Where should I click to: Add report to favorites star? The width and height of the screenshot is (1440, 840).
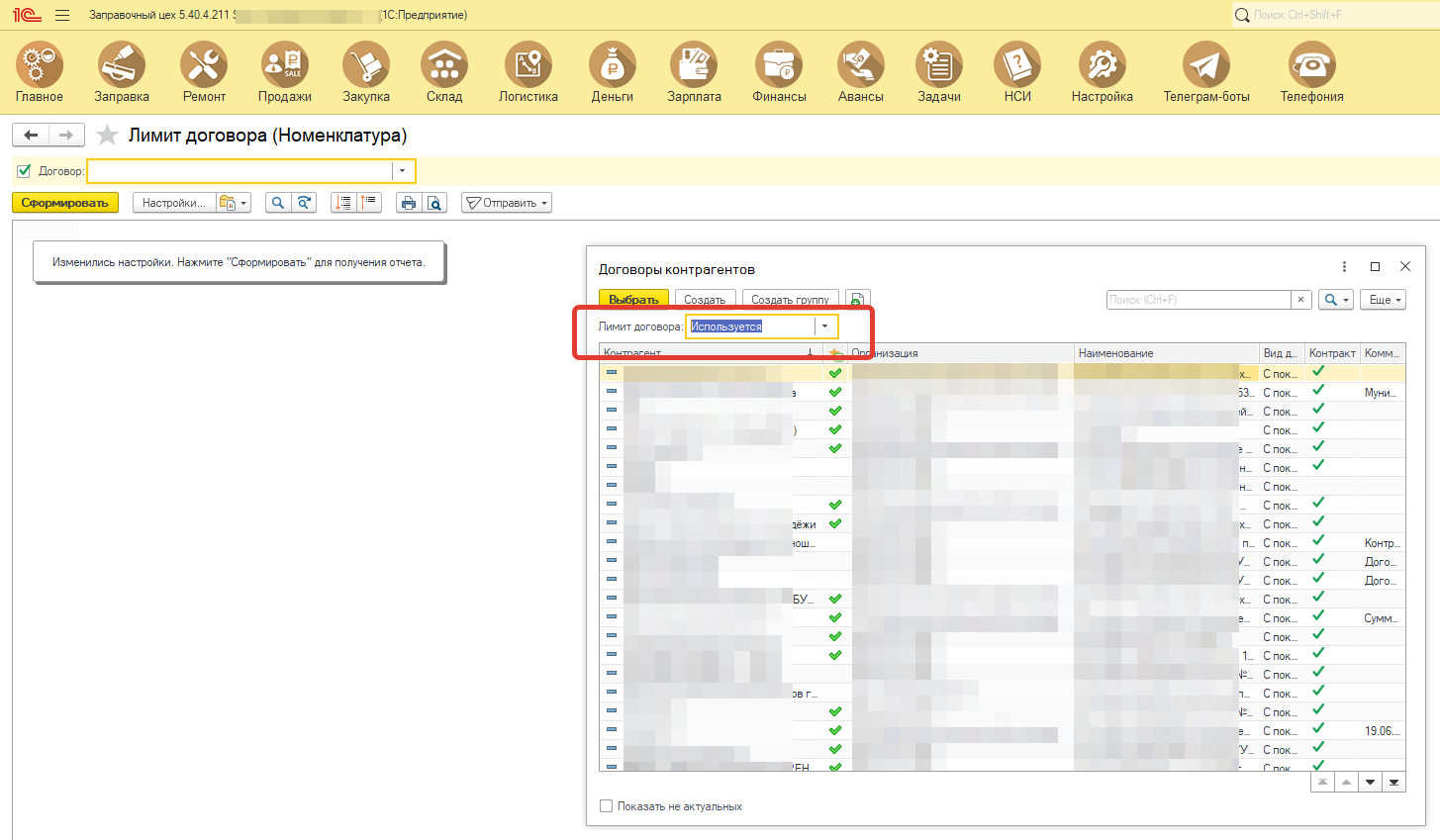(x=108, y=136)
